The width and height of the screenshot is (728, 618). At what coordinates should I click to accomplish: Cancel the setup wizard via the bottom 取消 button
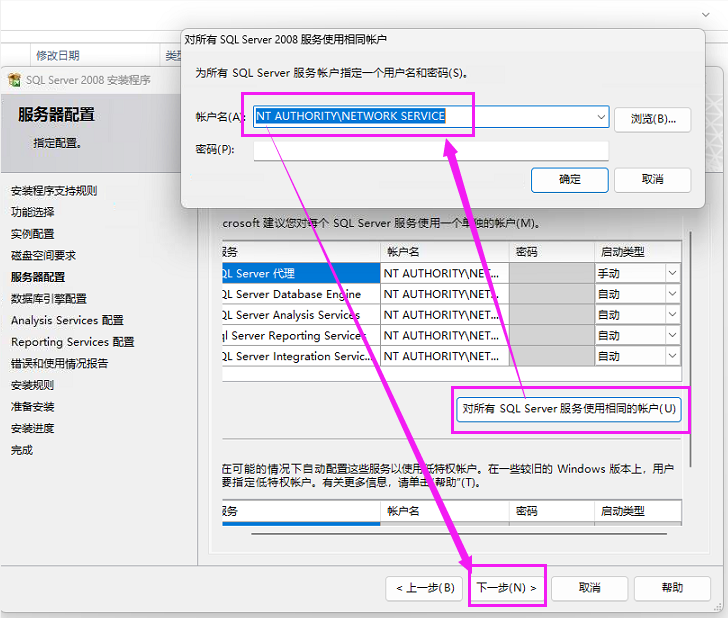click(590, 588)
